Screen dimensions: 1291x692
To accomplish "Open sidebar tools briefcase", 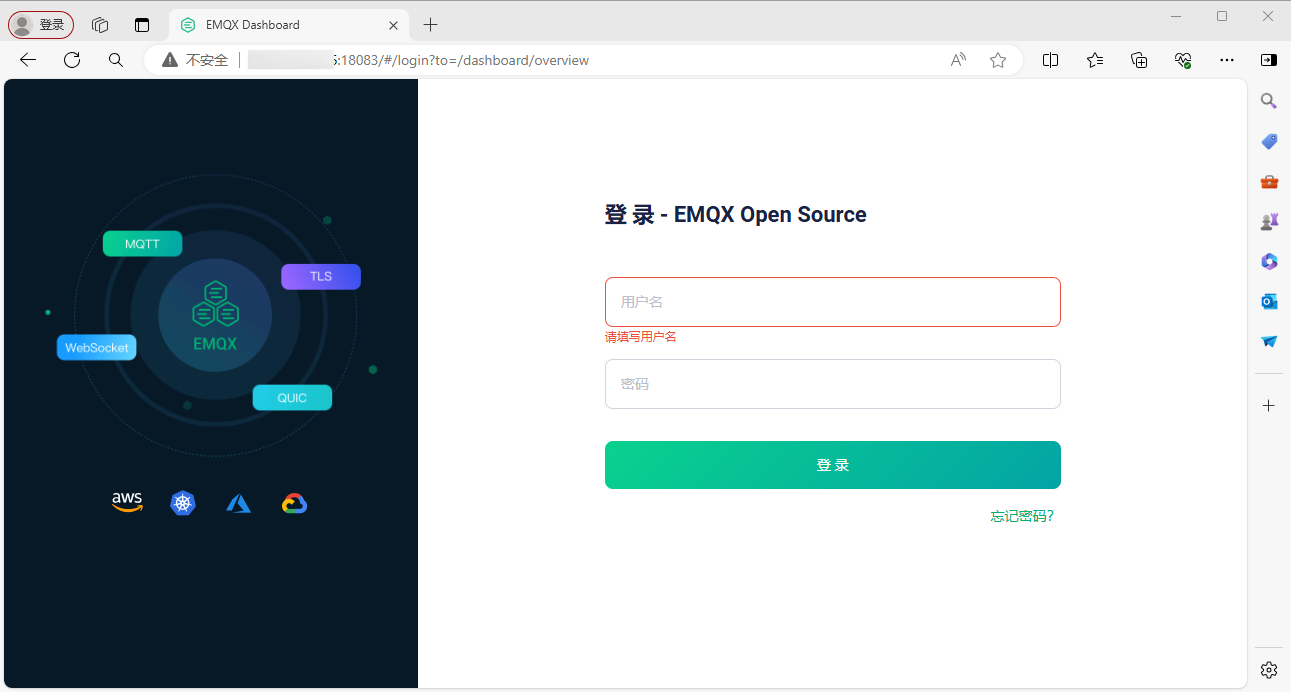I will (1269, 181).
